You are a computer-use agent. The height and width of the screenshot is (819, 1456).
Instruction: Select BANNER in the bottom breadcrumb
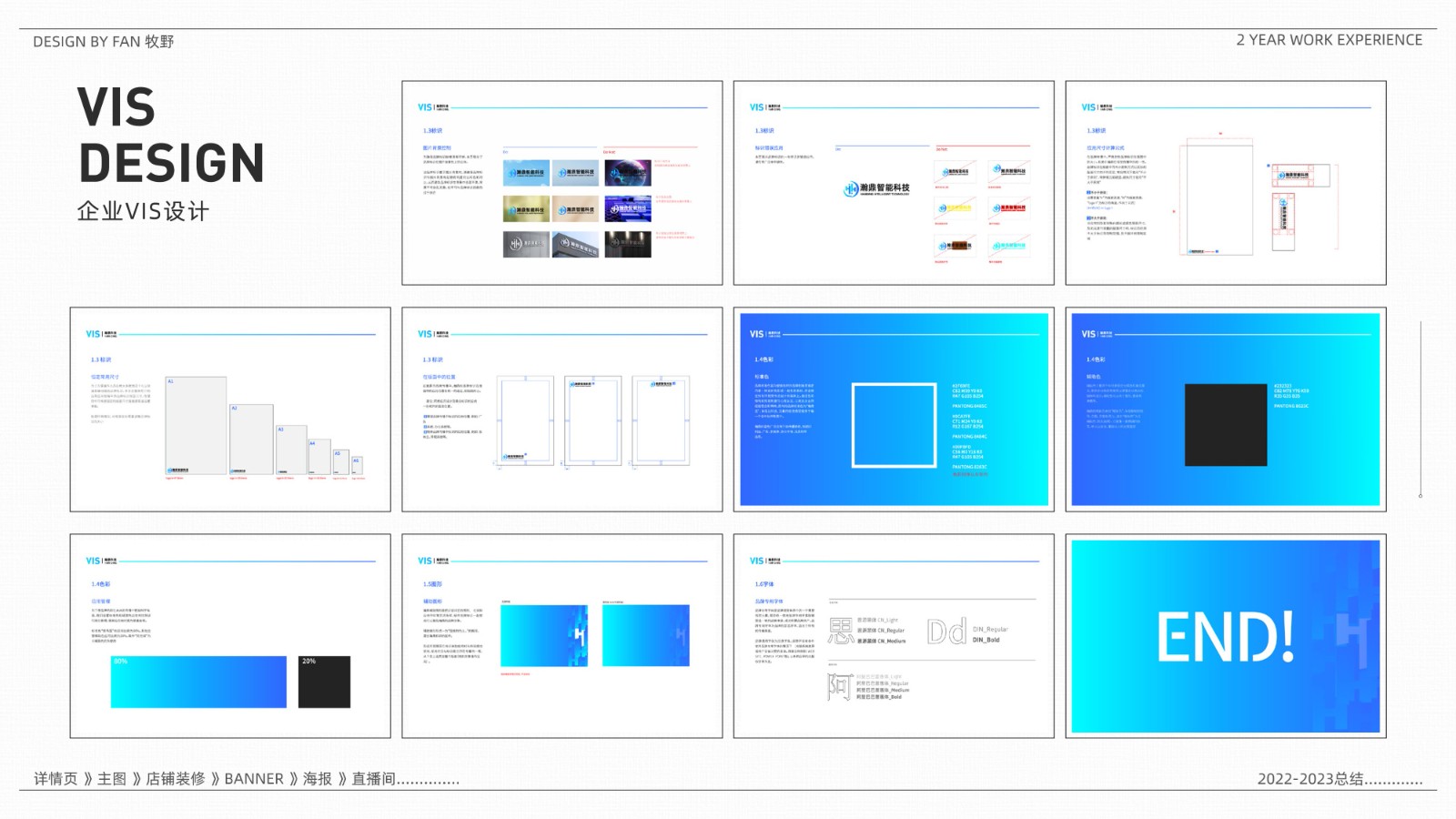[x=254, y=779]
